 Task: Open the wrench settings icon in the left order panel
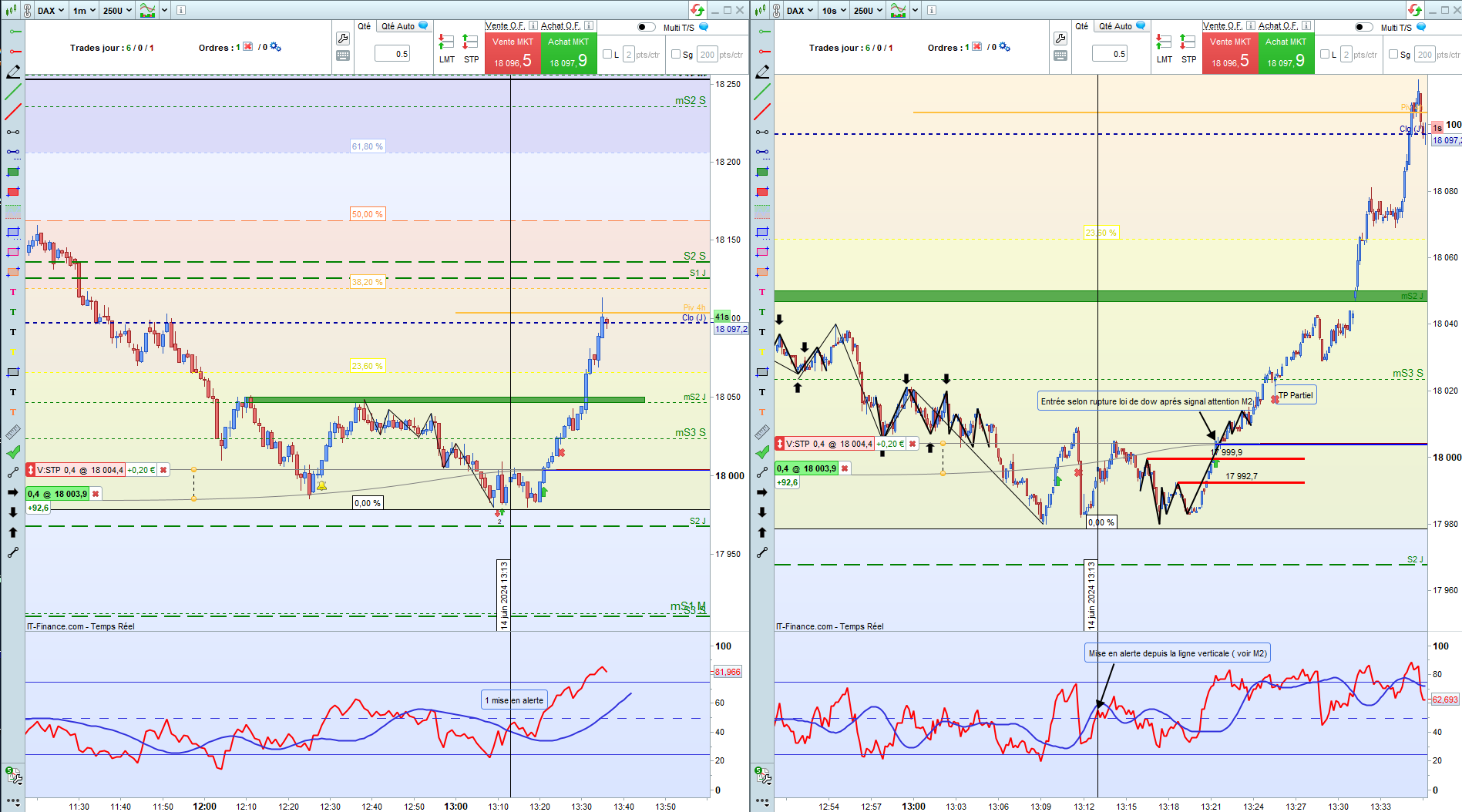pos(343,39)
